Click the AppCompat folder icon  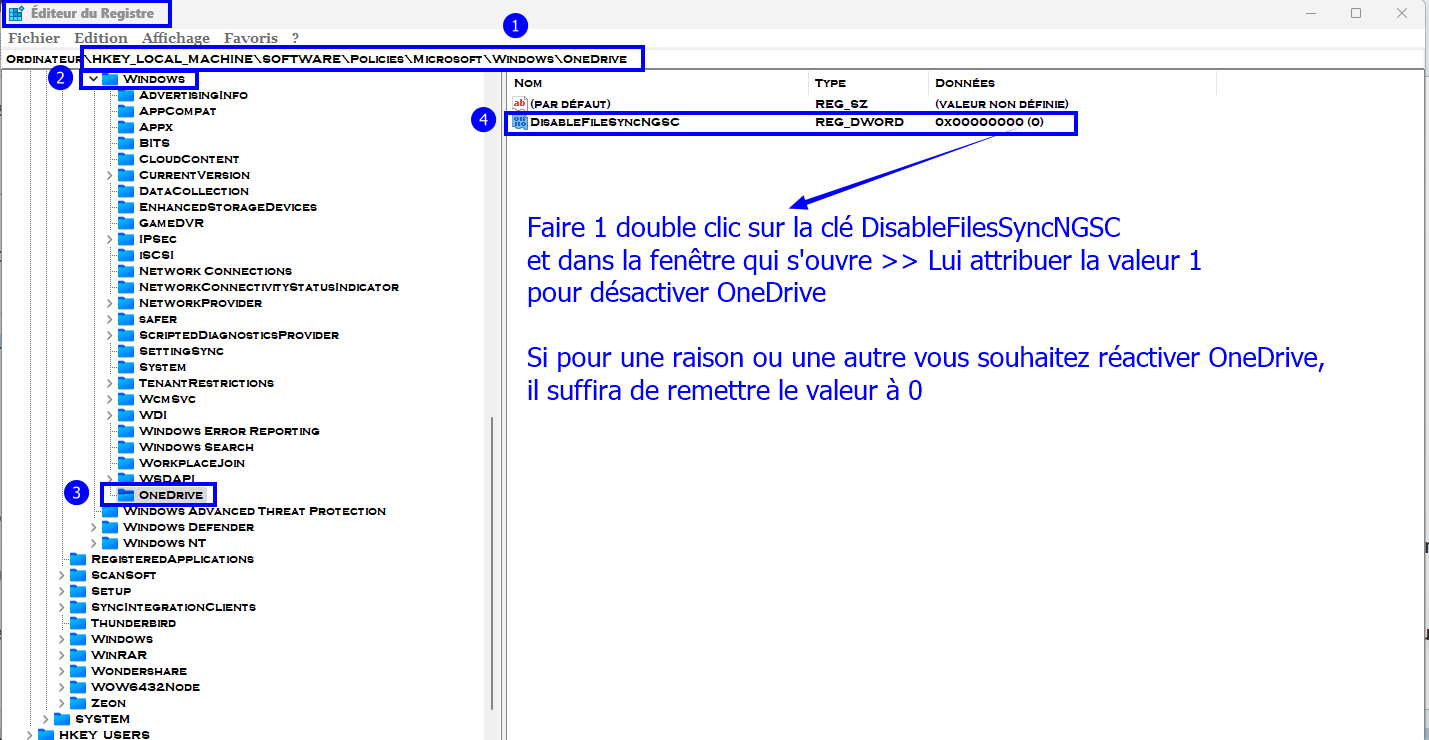(126, 111)
